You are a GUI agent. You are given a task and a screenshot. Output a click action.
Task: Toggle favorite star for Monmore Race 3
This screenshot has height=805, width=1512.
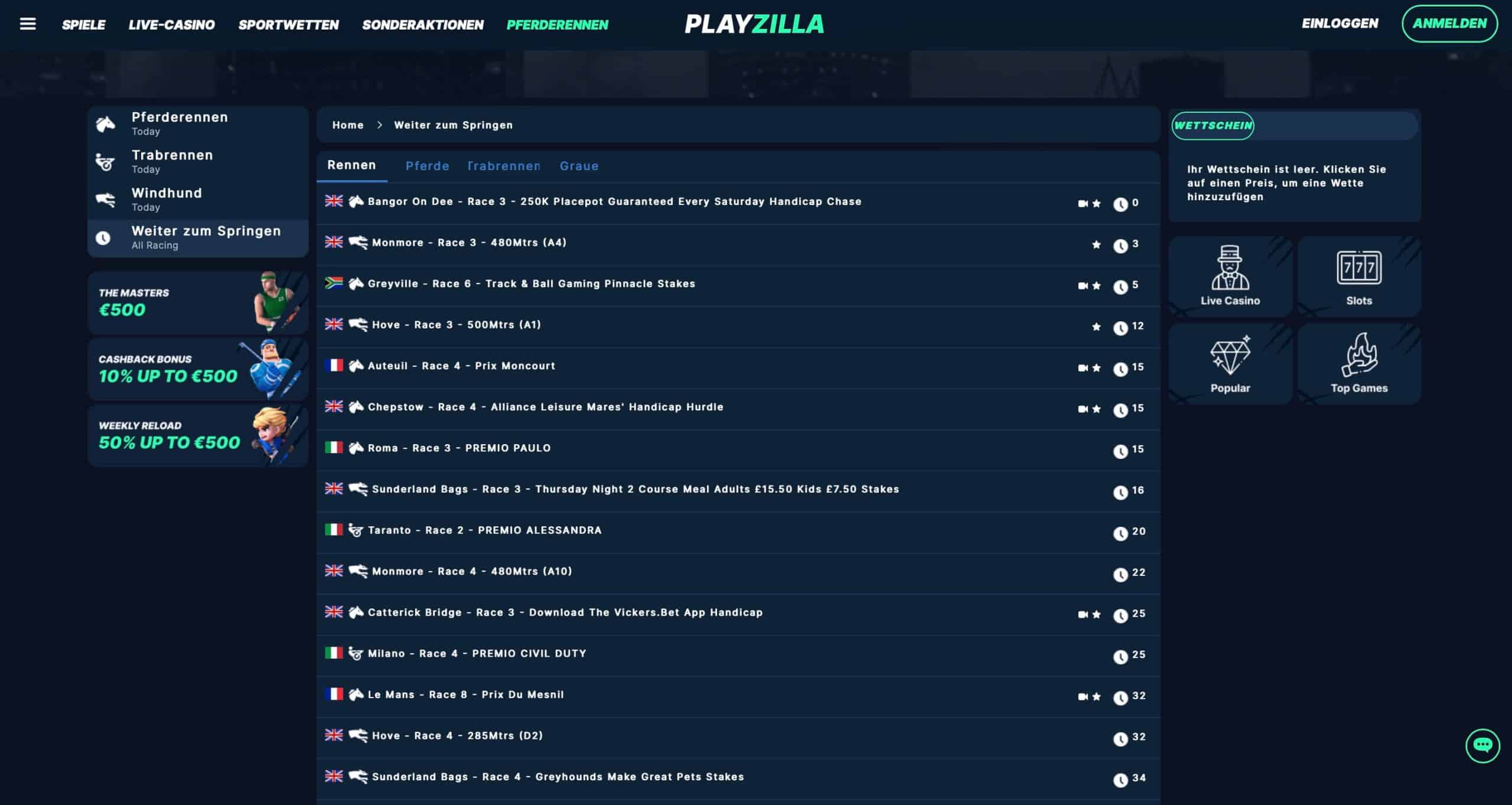(x=1096, y=245)
